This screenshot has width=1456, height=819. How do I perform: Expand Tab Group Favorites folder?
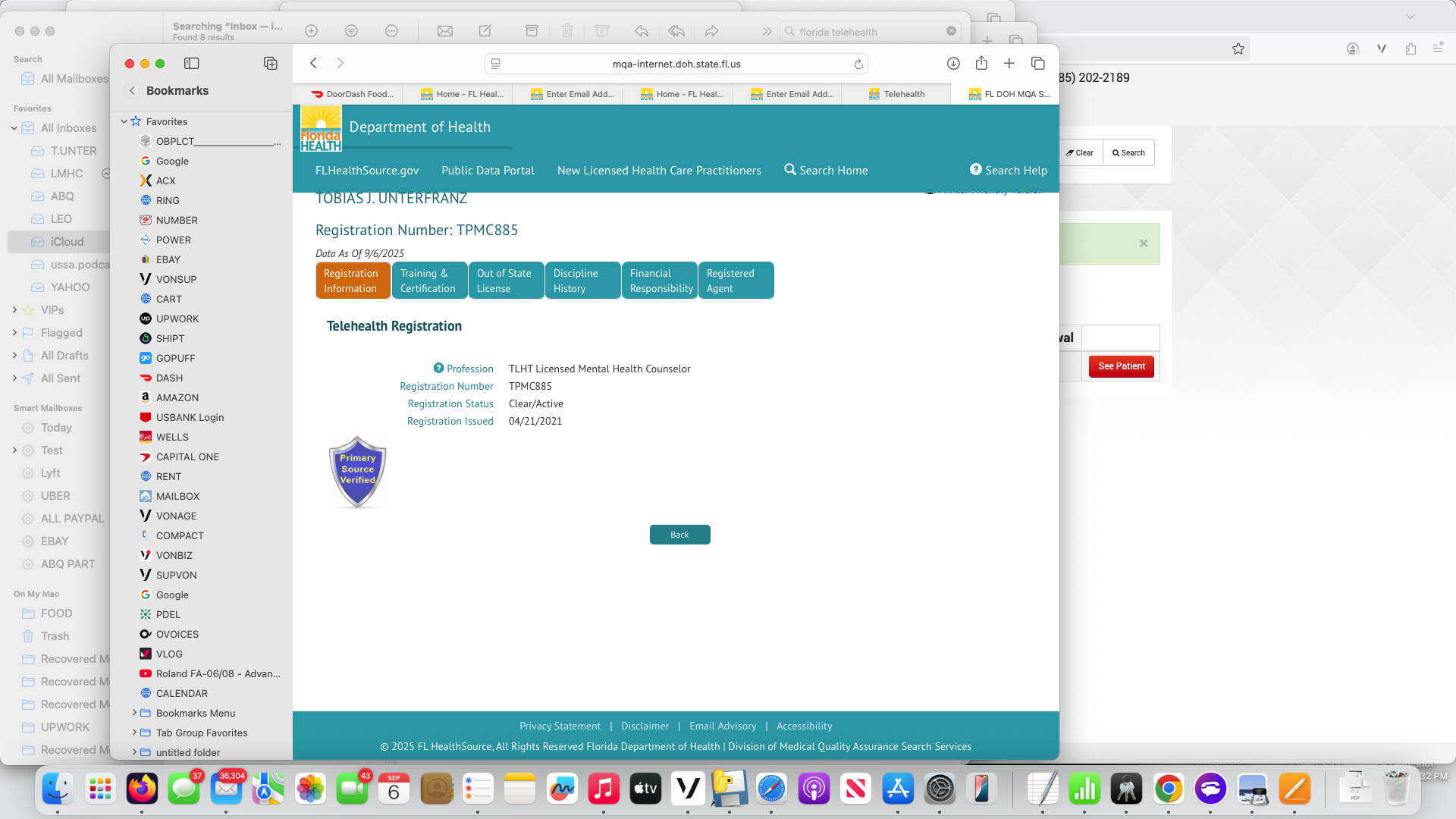pos(134,733)
